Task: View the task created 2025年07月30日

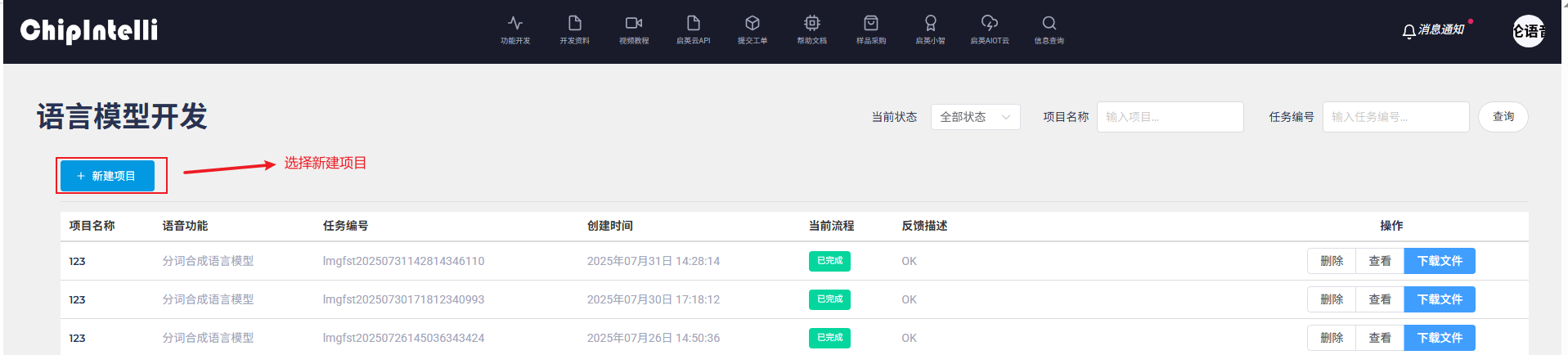Action: coord(1379,299)
